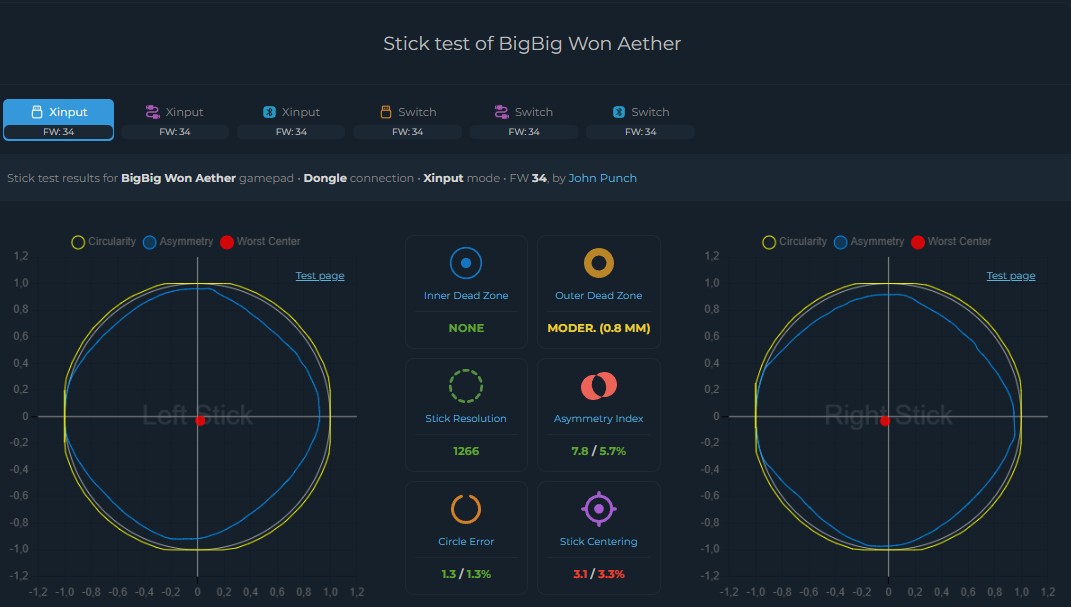
Task: Click the Inner Dead Zone icon
Action: [466, 263]
